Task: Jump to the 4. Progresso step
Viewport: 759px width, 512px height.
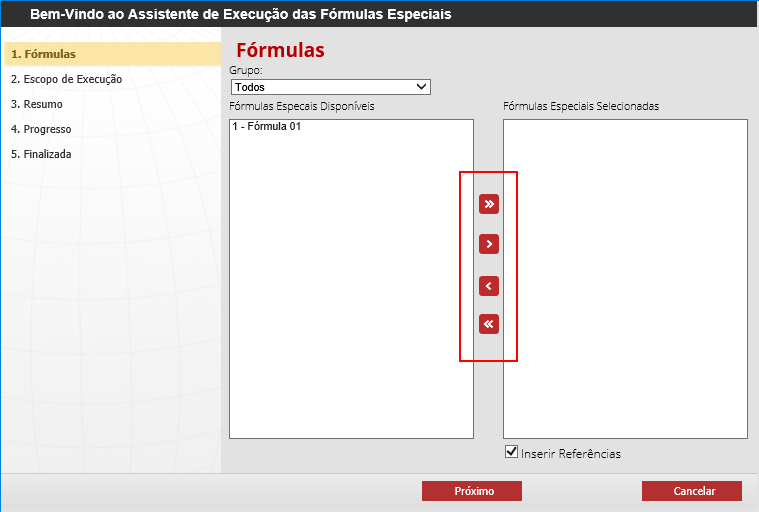Action: coord(41,129)
